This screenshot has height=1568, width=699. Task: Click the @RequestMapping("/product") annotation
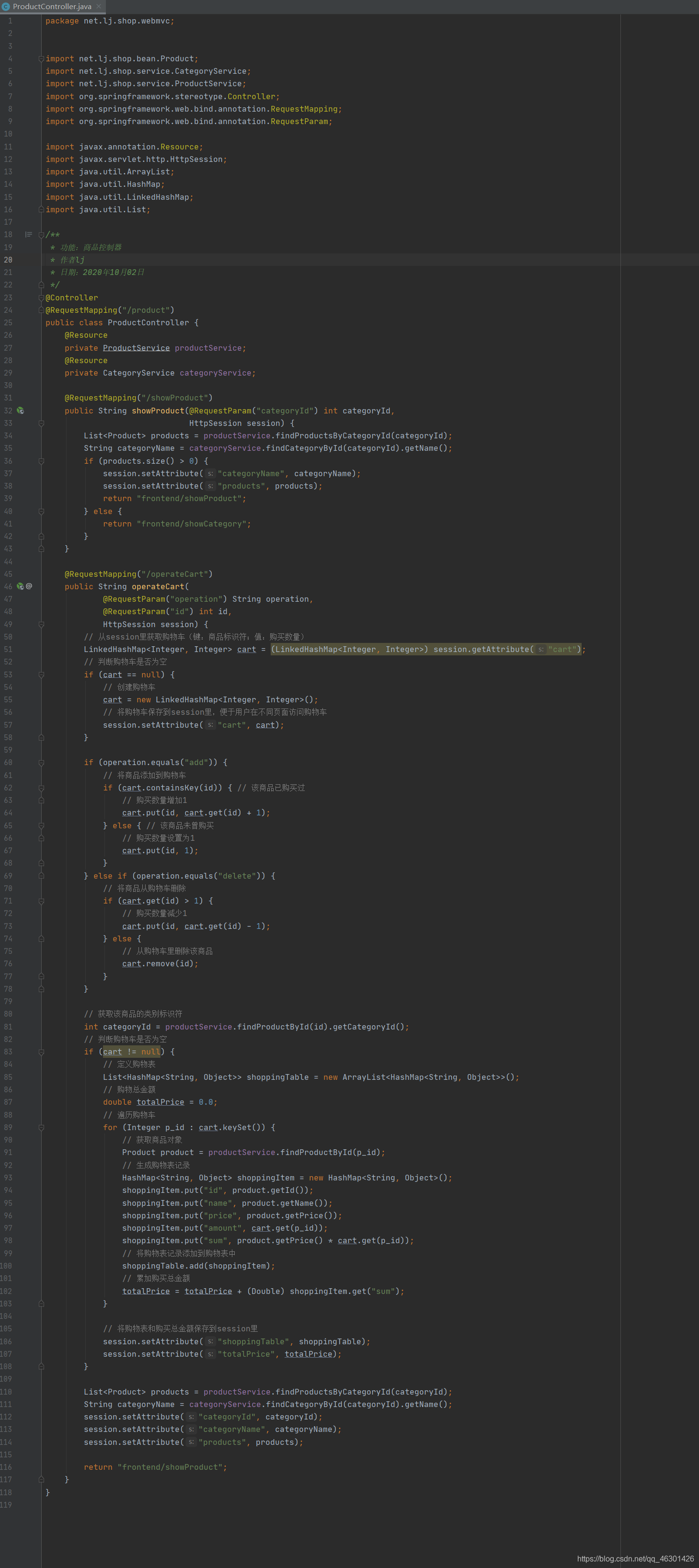click(110, 310)
